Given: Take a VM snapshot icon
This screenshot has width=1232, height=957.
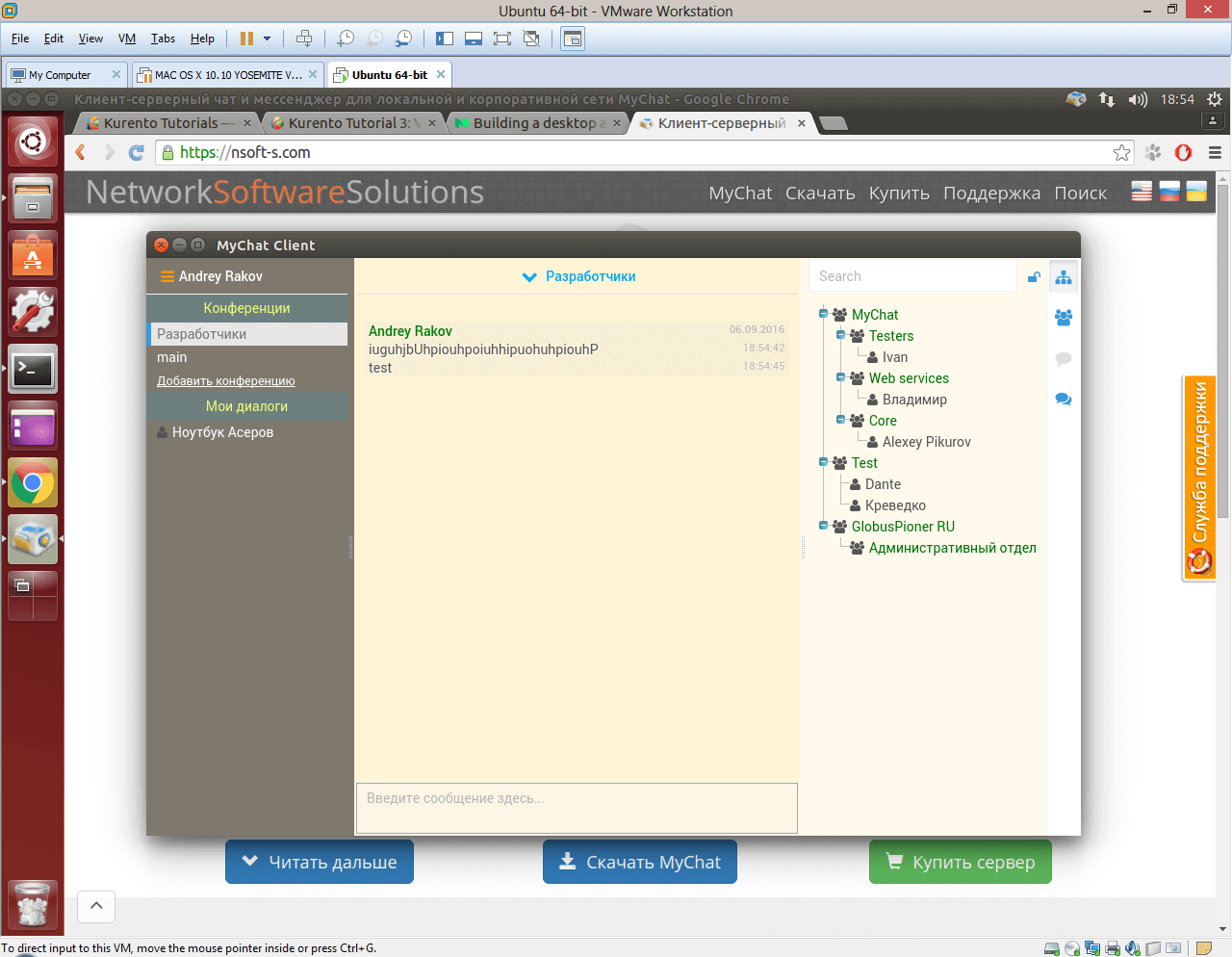Looking at the screenshot, I should (x=346, y=39).
